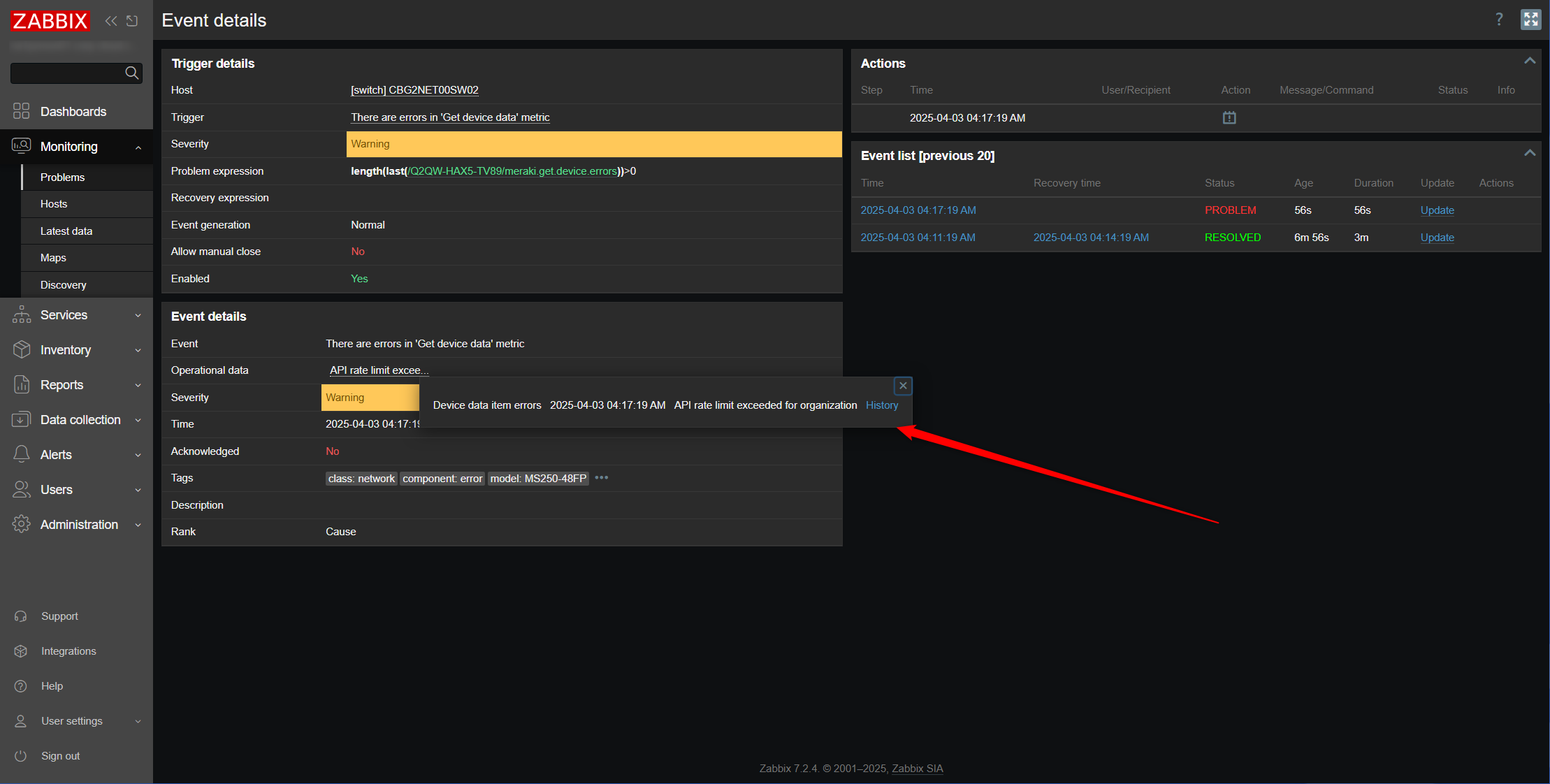Close the operational data popup

pyautogui.click(x=903, y=386)
